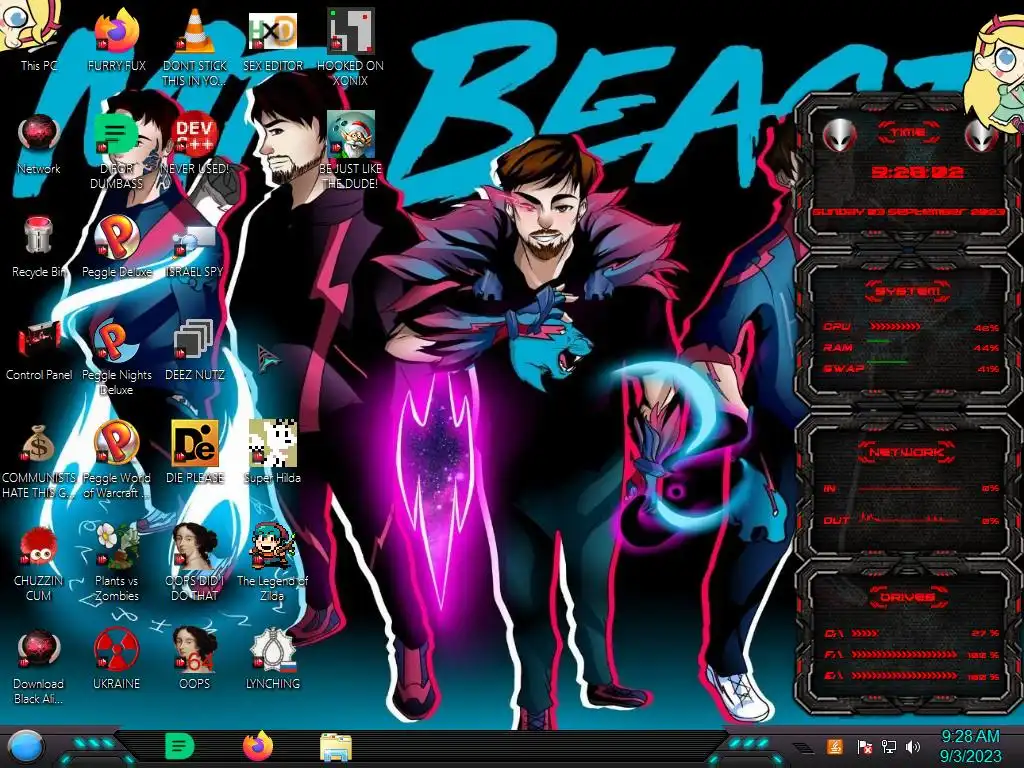Open the Network desktop icon
Screen dimensions: 1024x768
tap(39, 144)
